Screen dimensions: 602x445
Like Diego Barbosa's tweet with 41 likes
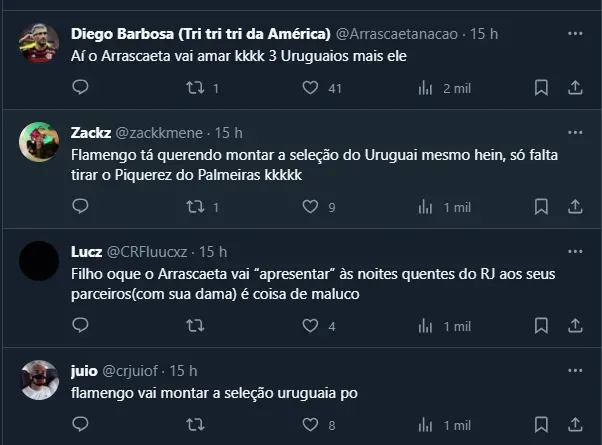[x=310, y=88]
